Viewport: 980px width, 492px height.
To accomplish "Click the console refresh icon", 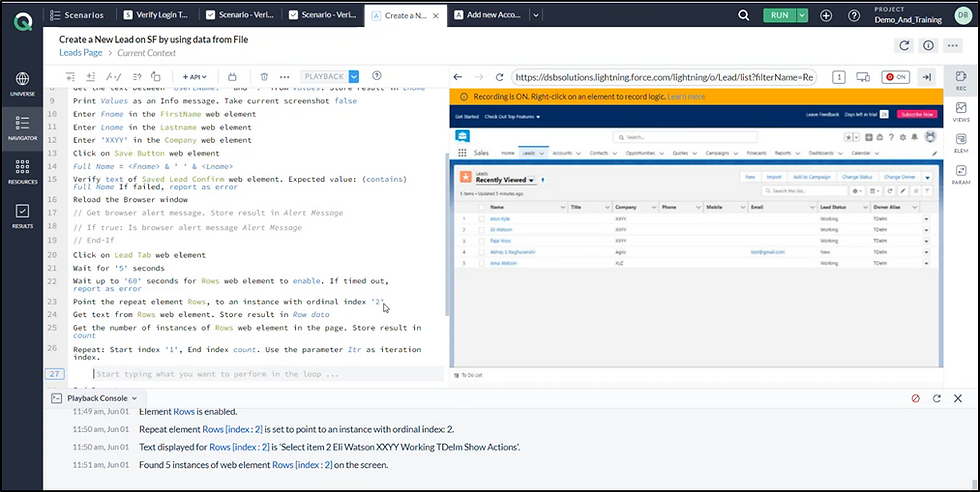I will tap(936, 398).
